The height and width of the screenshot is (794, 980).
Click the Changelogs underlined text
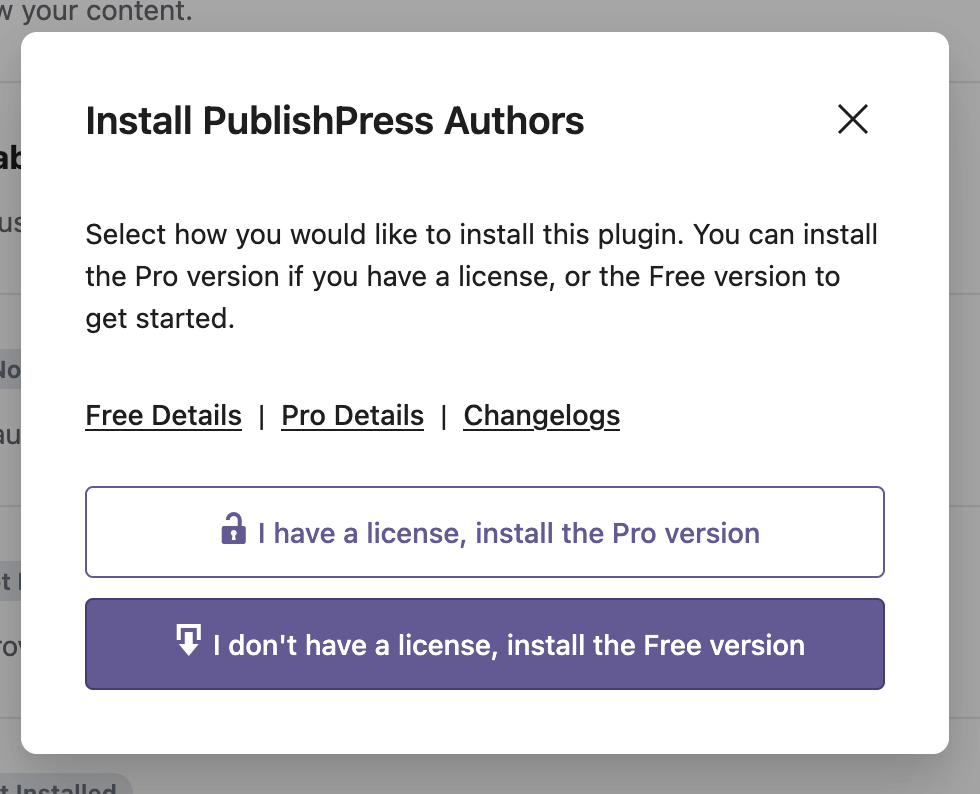click(541, 415)
